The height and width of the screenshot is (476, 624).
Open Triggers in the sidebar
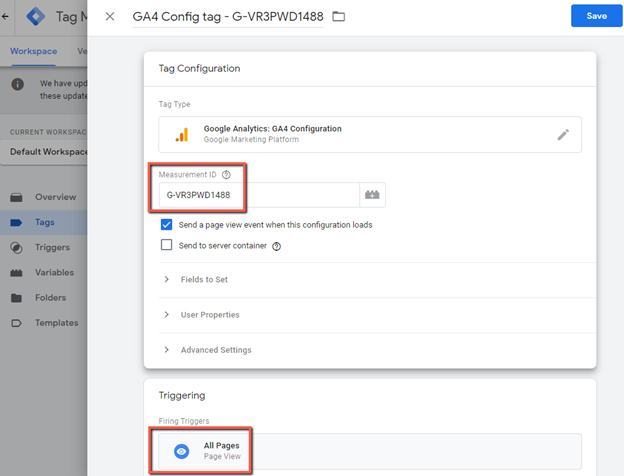coord(44,247)
